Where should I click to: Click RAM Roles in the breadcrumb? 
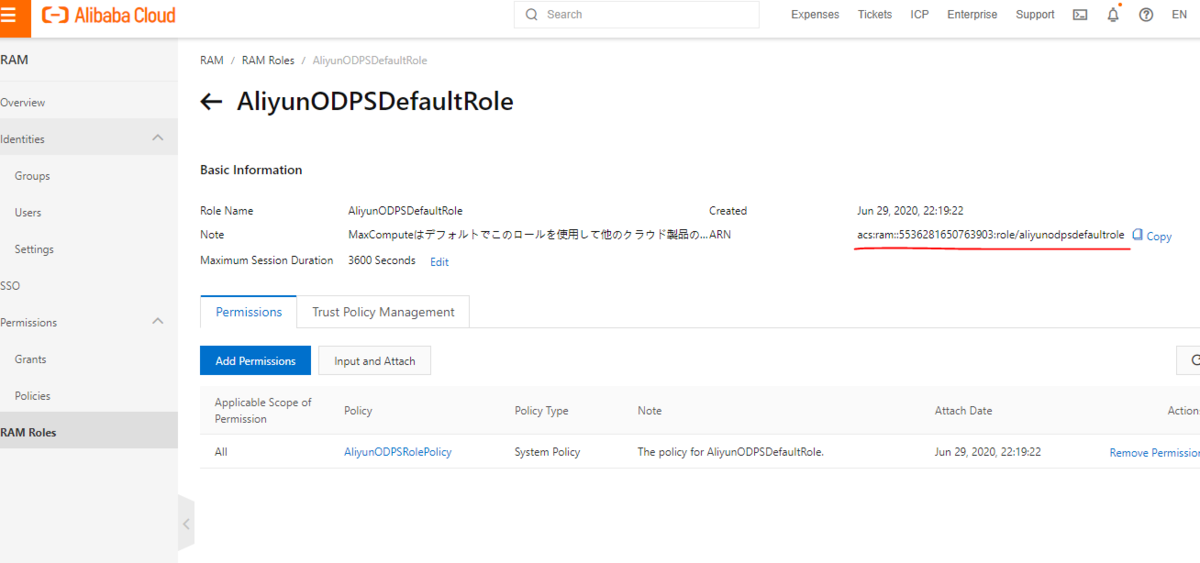click(268, 61)
